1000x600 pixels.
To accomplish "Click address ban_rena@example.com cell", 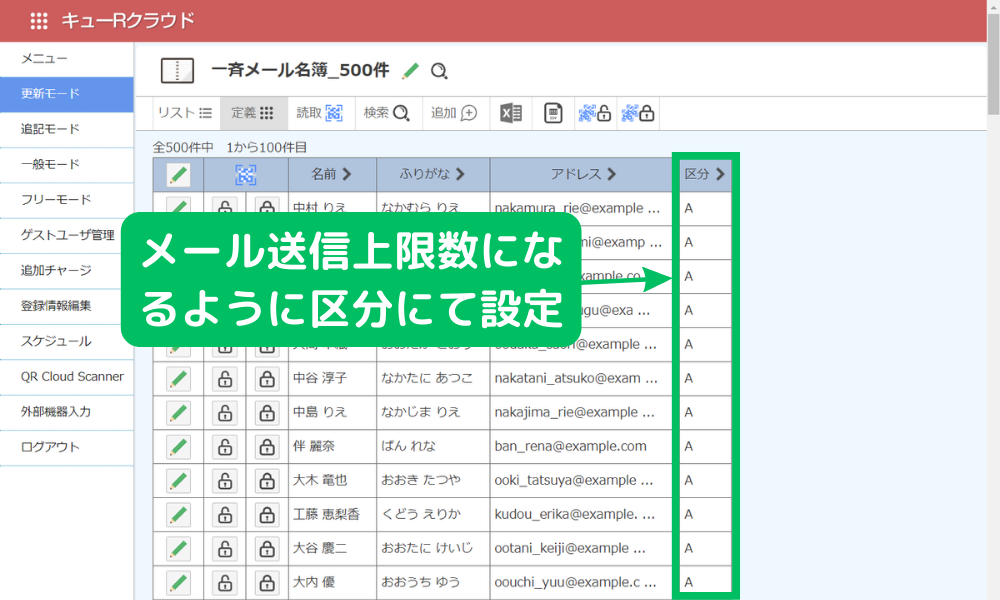I will click(581, 446).
